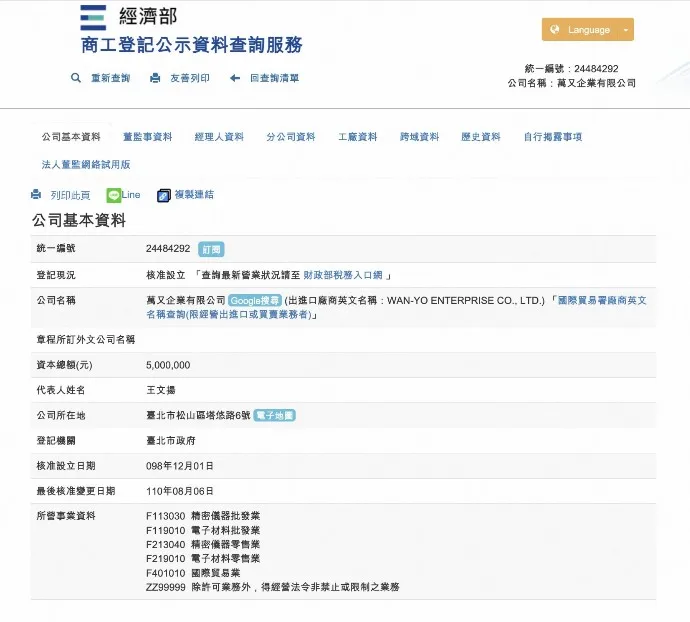Click the green Line share icon

tap(114, 195)
